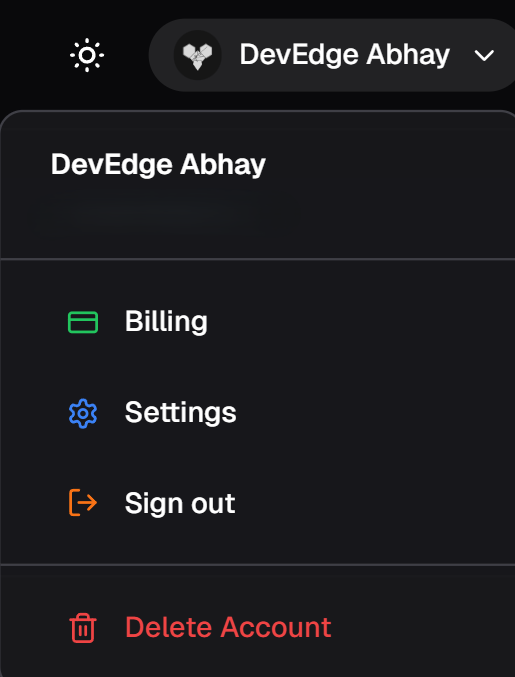Screen dimensions: 515x677
Task: Click the divider line above Billing
Action: coord(257,259)
